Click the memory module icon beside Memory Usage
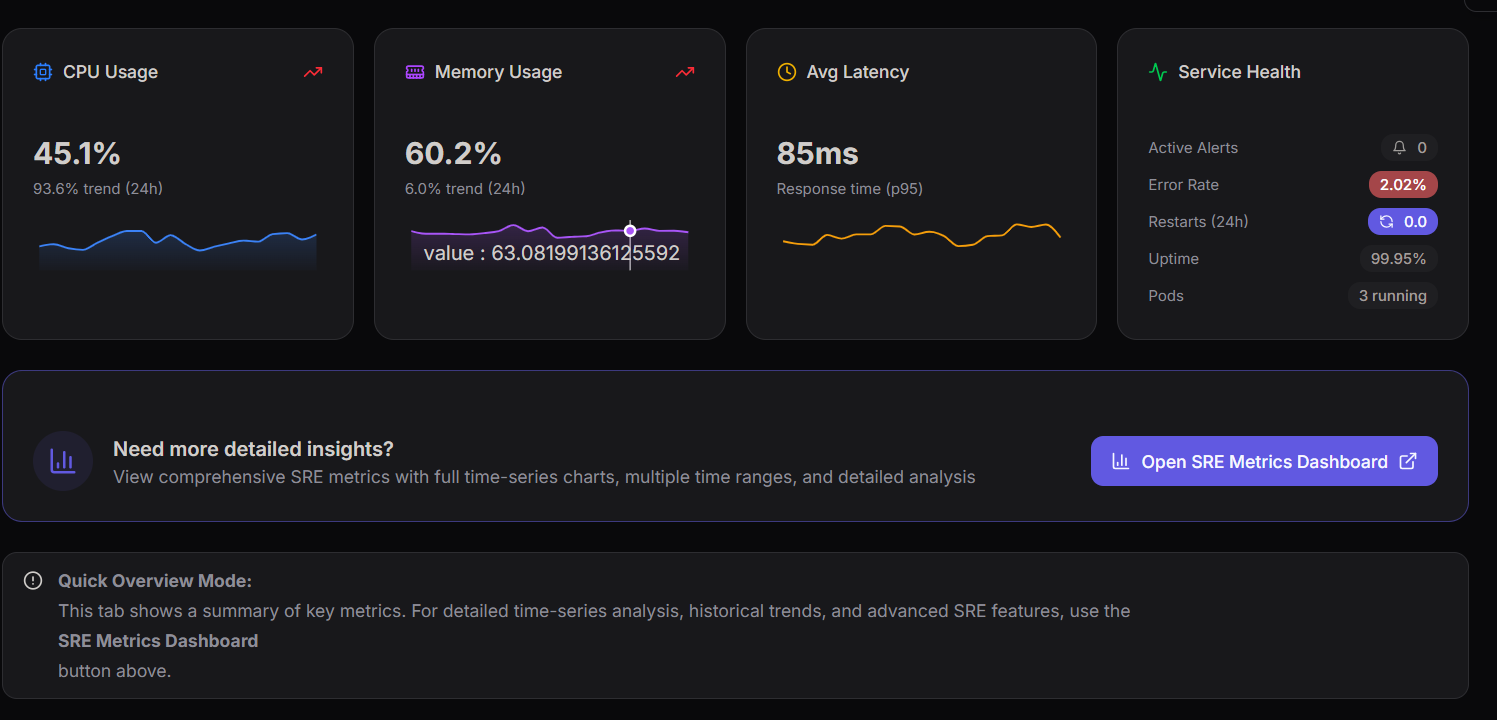The width and height of the screenshot is (1497, 720). click(414, 71)
